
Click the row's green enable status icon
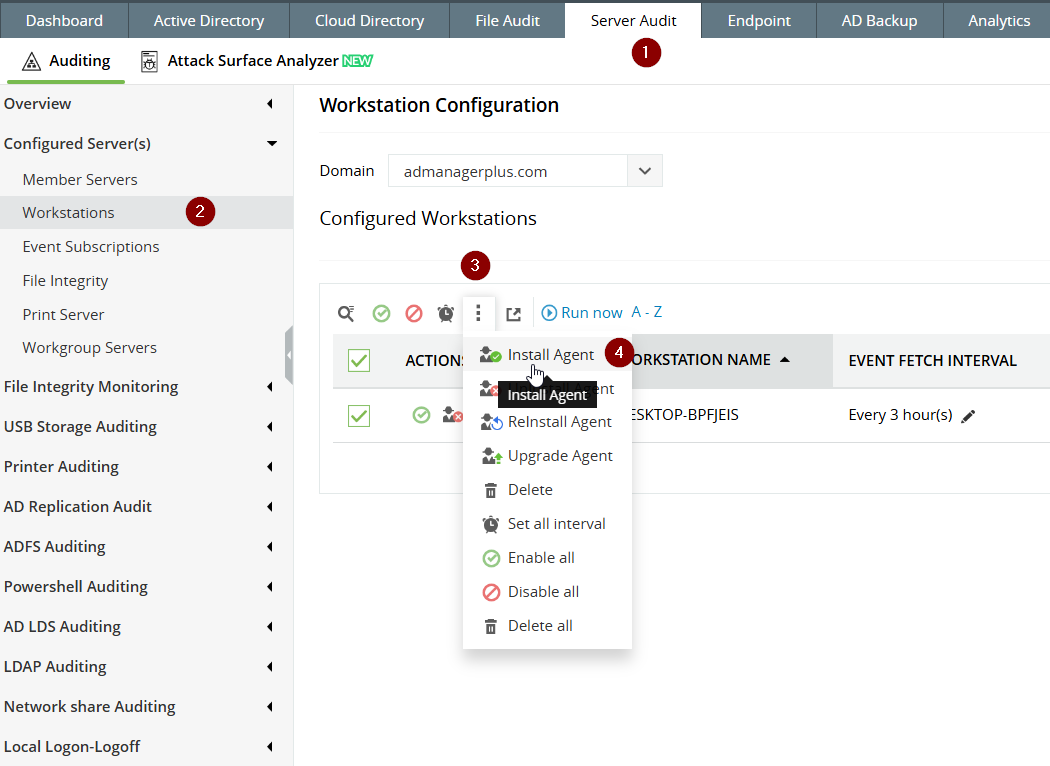tap(421, 415)
